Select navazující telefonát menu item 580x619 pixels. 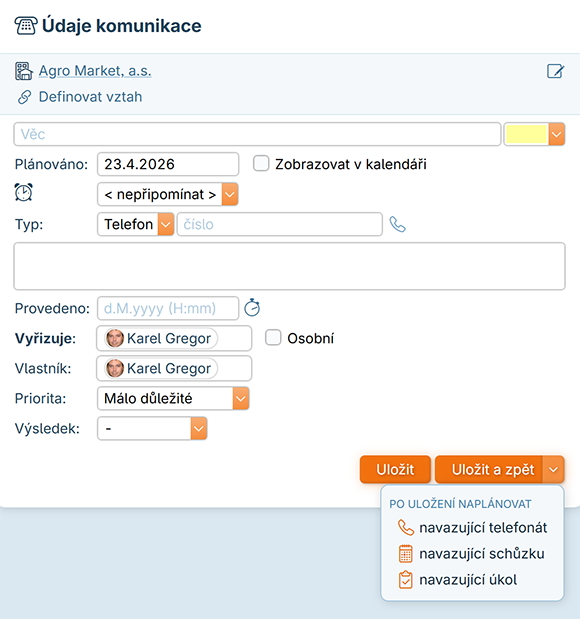pyautogui.click(x=473, y=528)
